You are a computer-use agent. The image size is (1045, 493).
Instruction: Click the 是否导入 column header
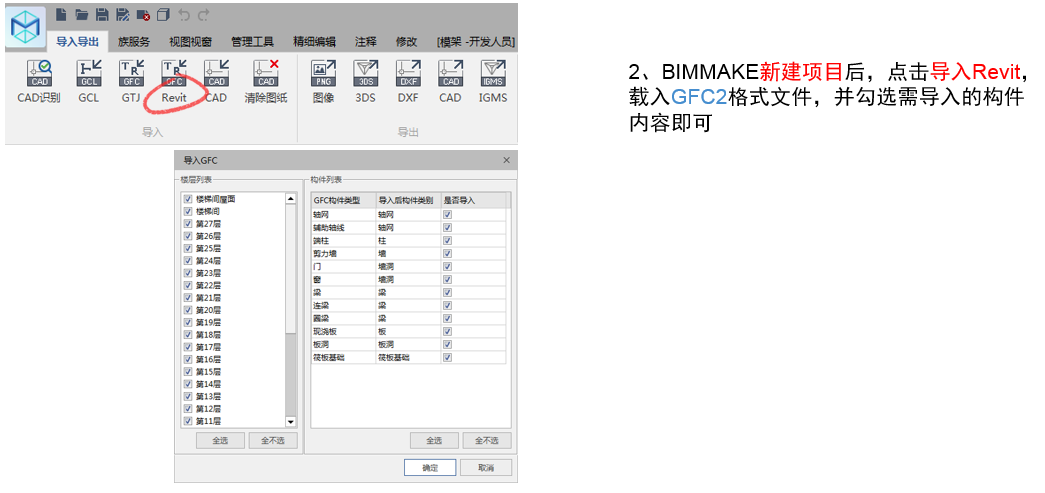[473, 201]
